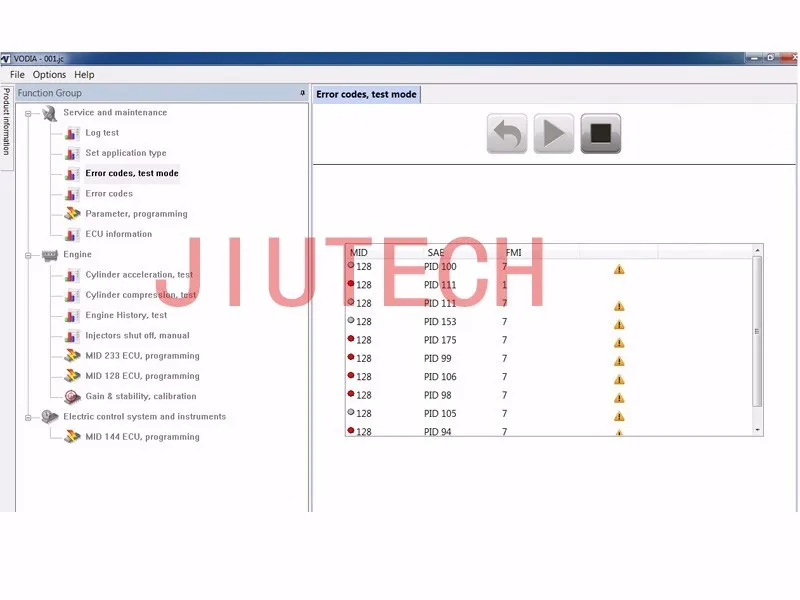
Task: Click the Log test chart icon
Action: [x=72, y=134]
